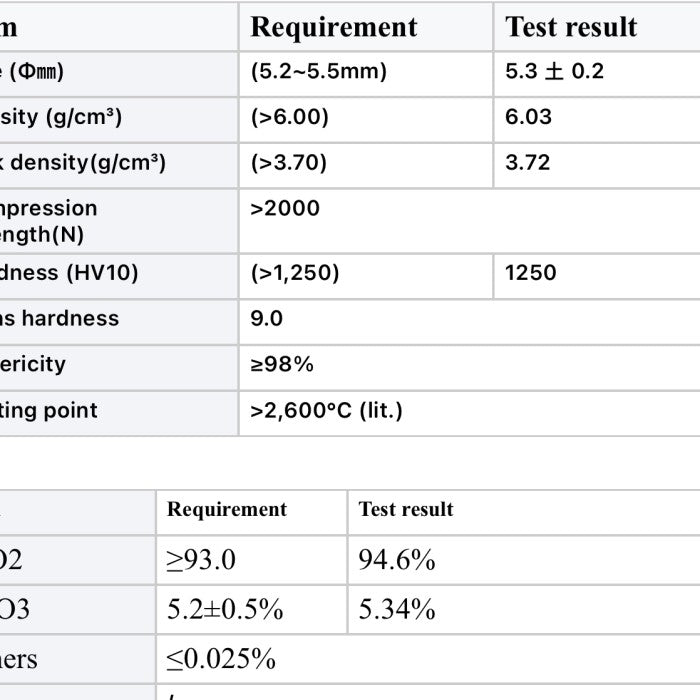
Task: Click the ≥93.0 requirement cell
Action: click(201, 560)
